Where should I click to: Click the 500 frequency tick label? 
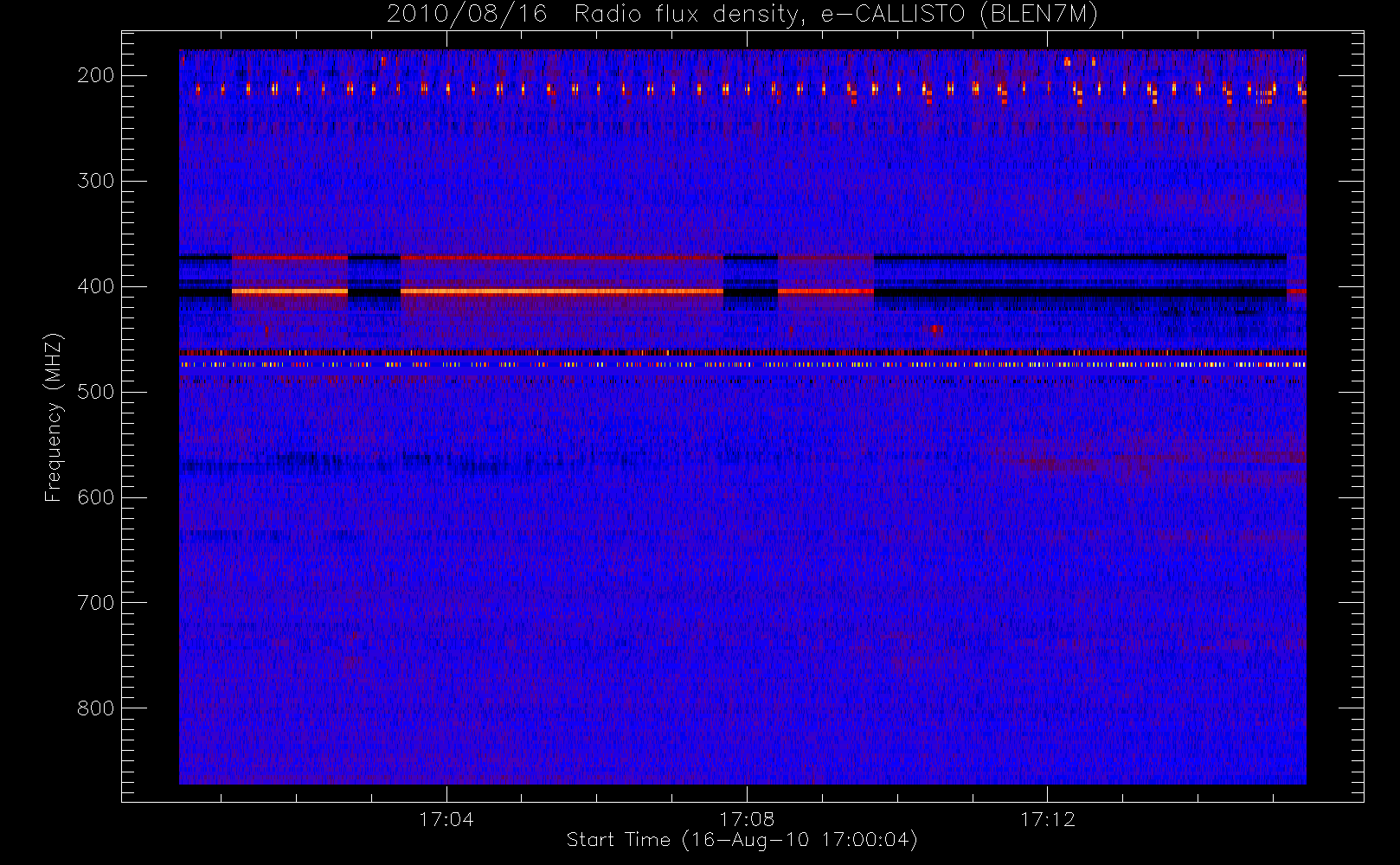pos(95,392)
